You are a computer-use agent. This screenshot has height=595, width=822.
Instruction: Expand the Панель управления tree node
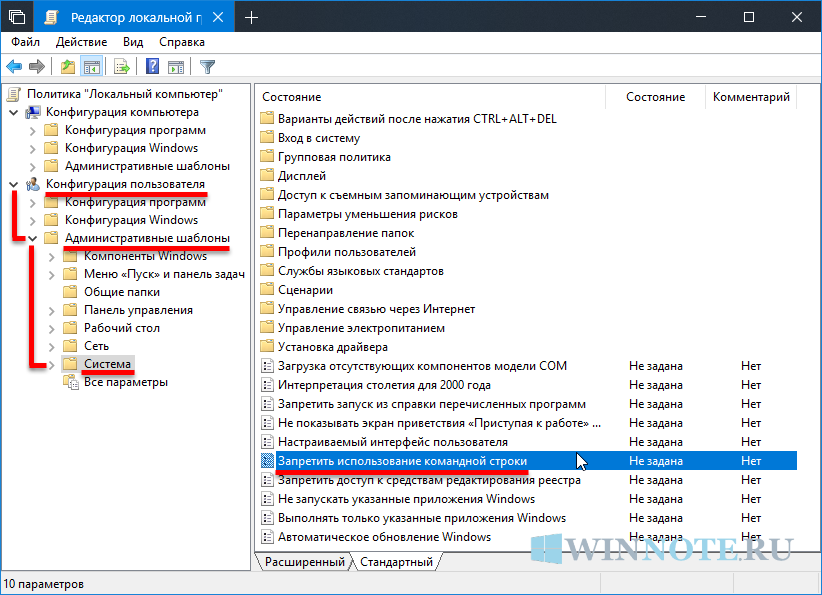pyautogui.click(x=52, y=310)
